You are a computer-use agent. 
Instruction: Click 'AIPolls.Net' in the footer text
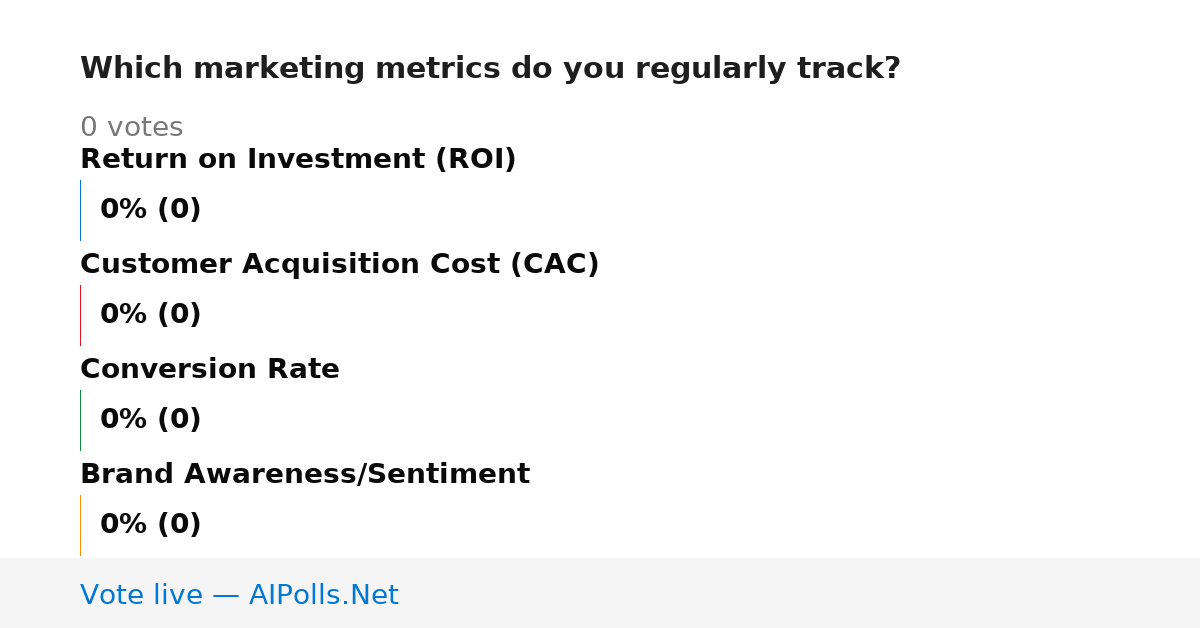click(323, 596)
